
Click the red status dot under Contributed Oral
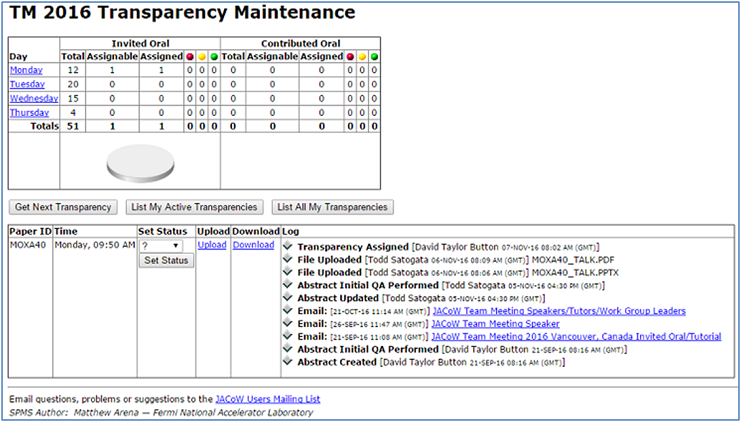350,57
